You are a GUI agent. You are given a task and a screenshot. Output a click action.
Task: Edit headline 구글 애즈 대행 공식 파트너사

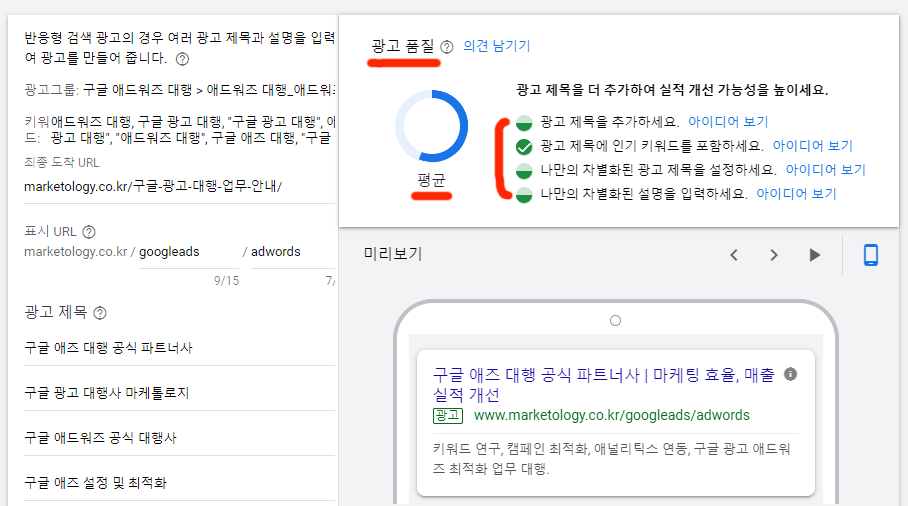point(180,348)
